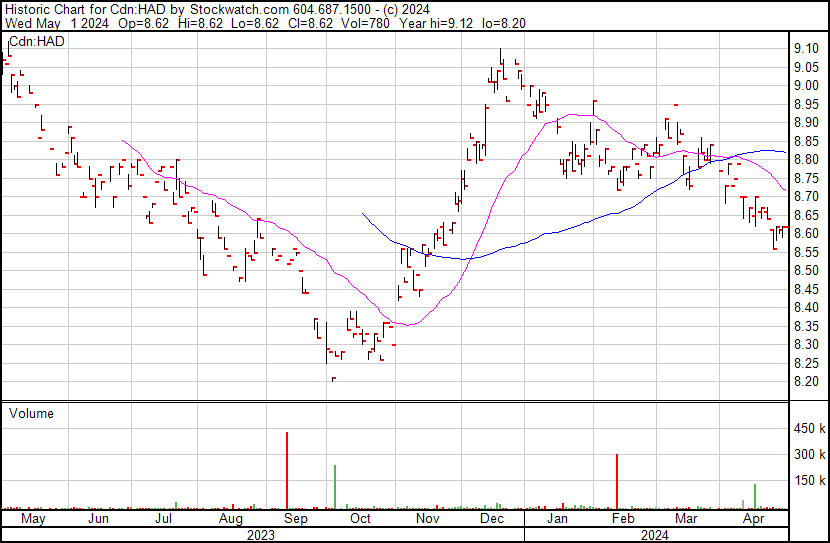Click the green April volume bar
This screenshot has width=830, height=543.
click(x=755, y=496)
